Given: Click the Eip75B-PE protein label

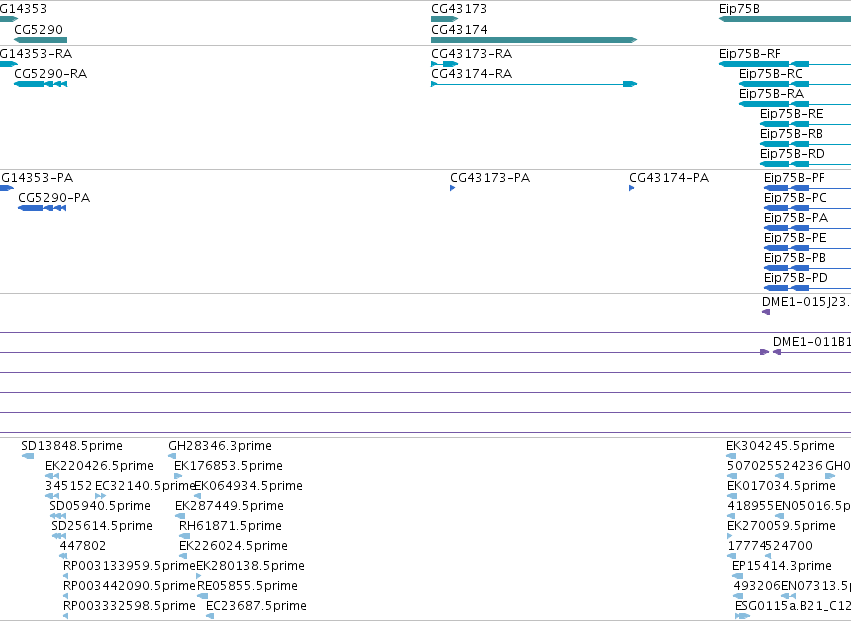Looking at the screenshot, I should coord(795,238).
